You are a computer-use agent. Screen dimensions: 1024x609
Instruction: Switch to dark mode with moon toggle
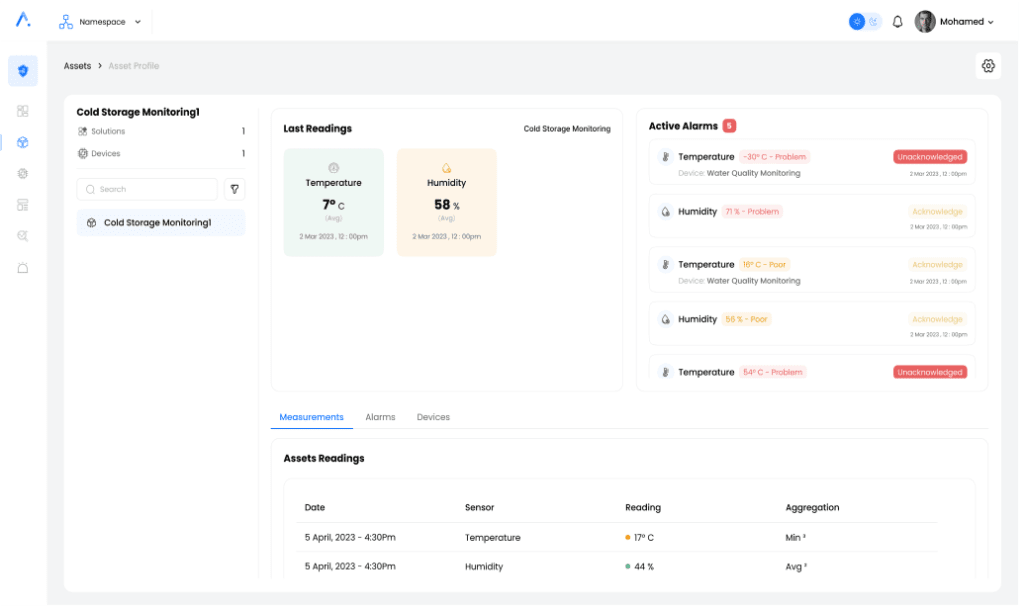click(x=873, y=22)
